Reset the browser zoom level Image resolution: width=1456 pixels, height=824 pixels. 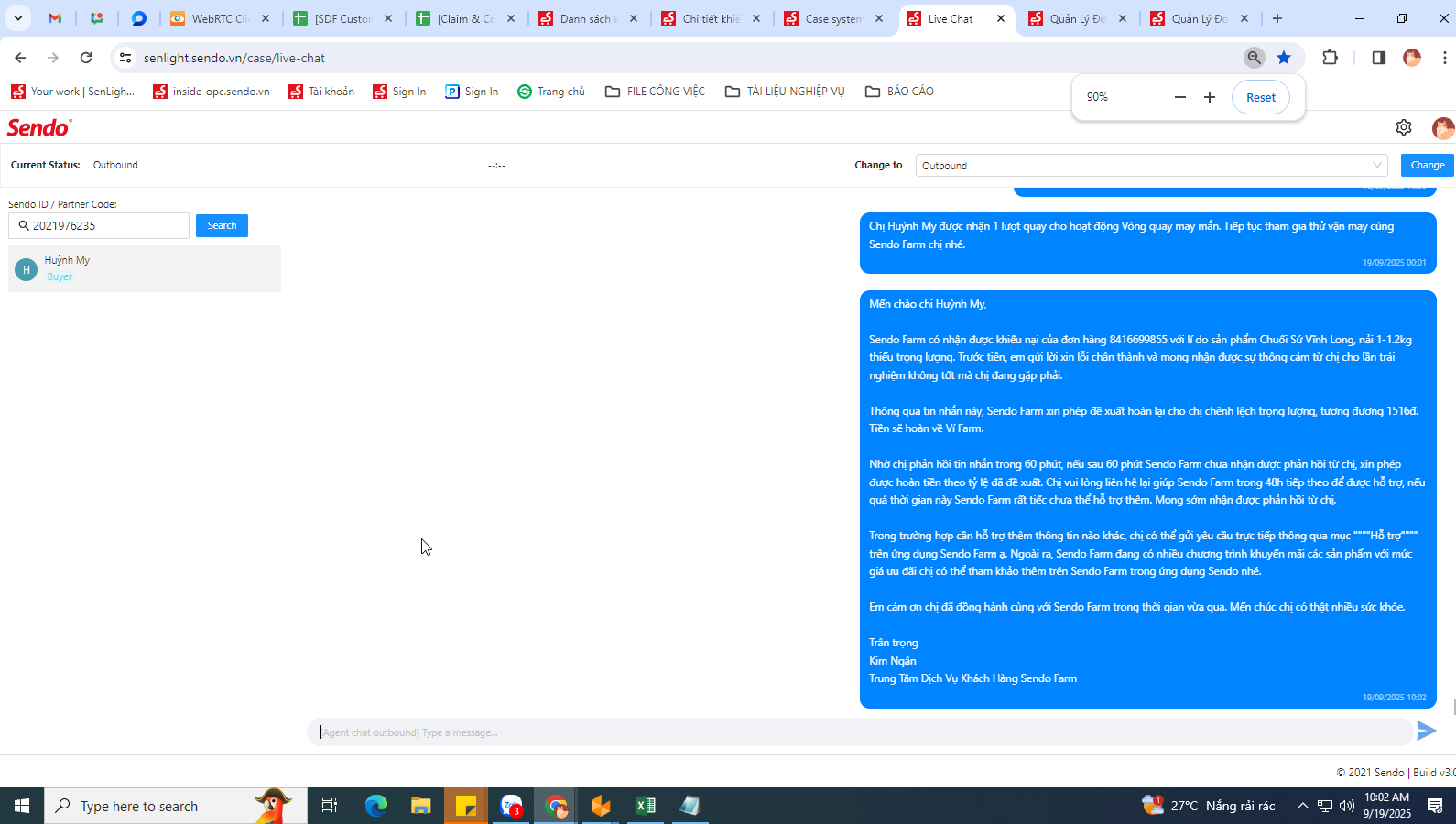click(x=1261, y=97)
